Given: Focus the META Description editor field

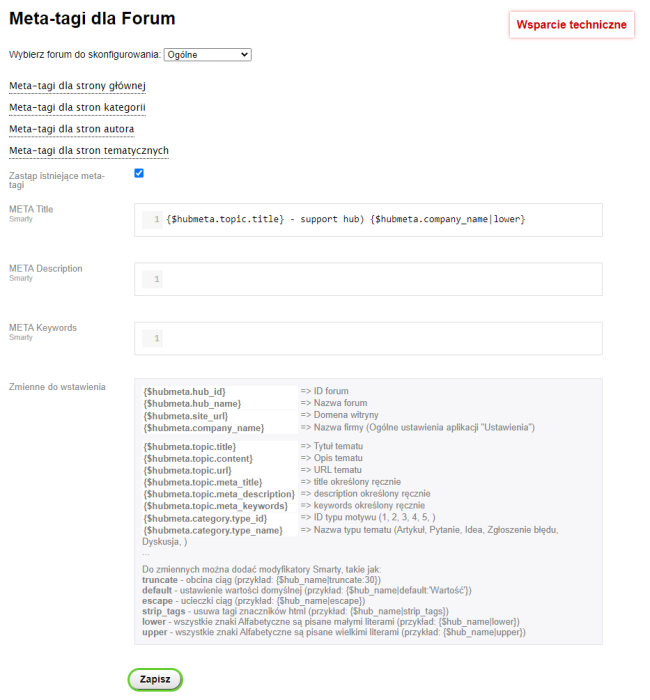Looking at the screenshot, I should (x=380, y=279).
